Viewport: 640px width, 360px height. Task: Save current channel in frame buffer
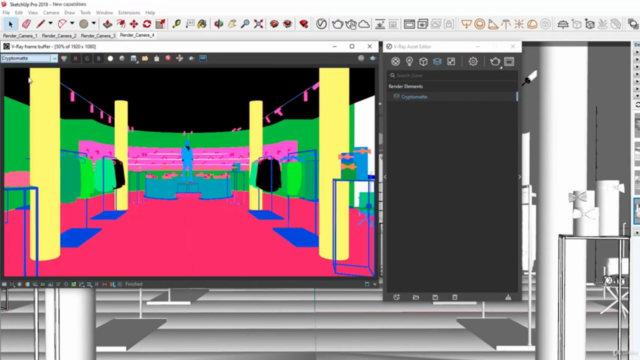click(133, 59)
